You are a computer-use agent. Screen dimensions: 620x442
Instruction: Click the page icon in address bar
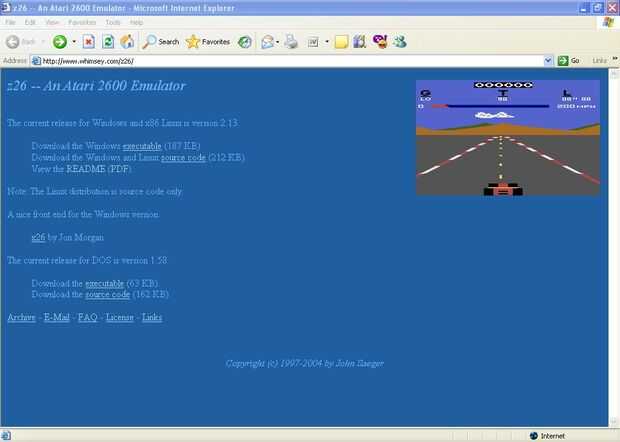click(36, 61)
